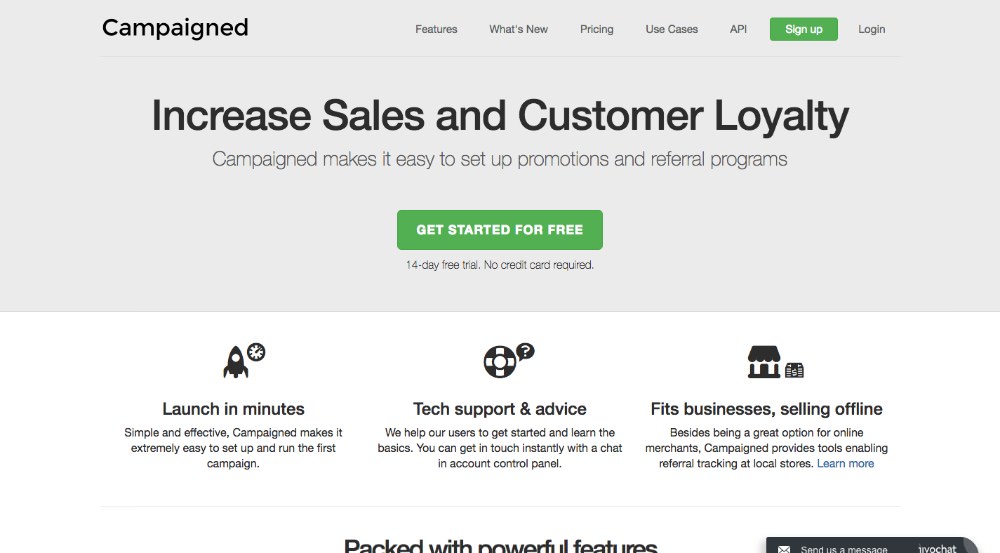This screenshot has height=553, width=1000.
Task: Go to What's New page
Action: coord(518,29)
